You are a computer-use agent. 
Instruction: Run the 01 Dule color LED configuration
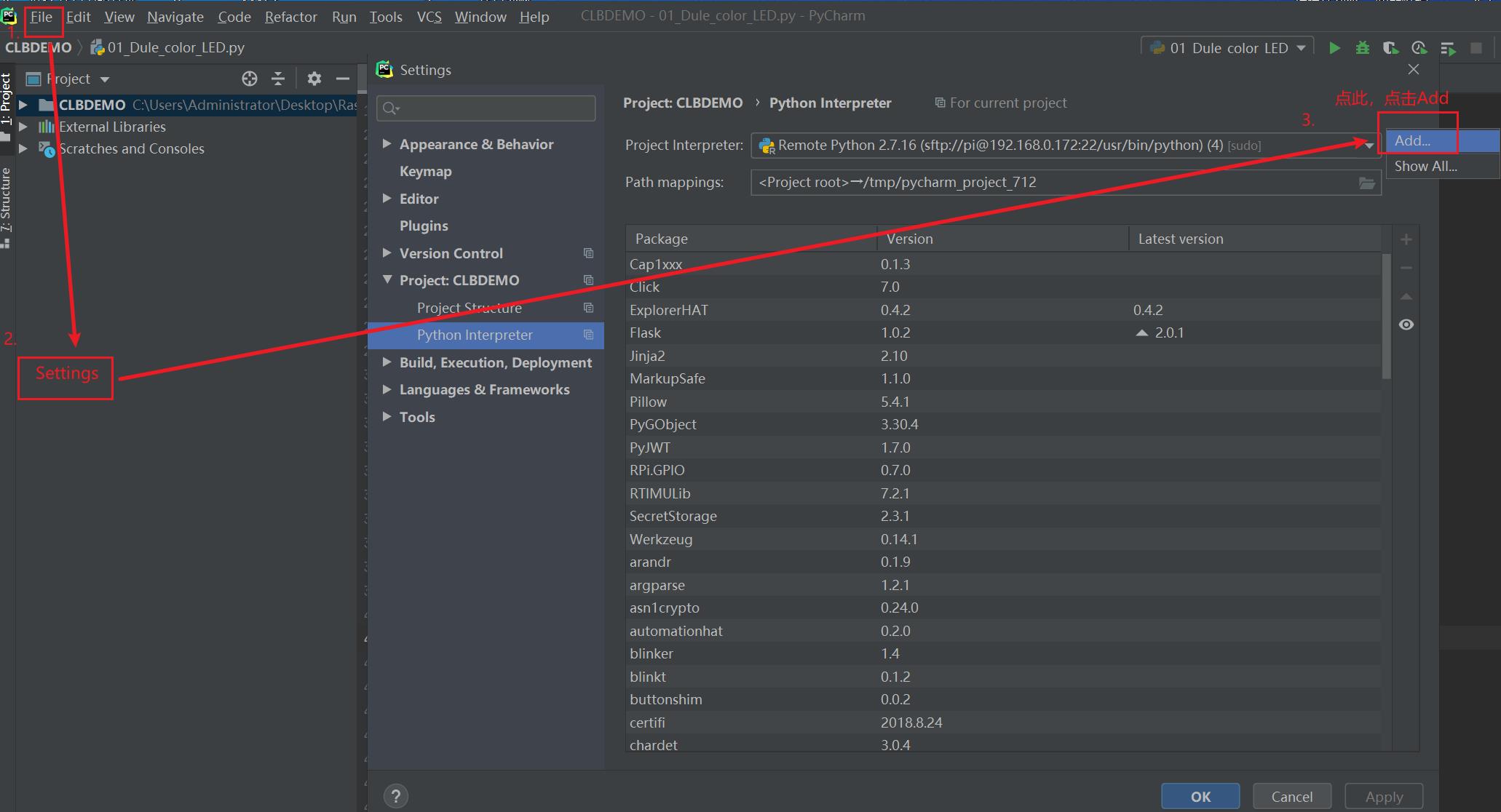pos(1334,48)
